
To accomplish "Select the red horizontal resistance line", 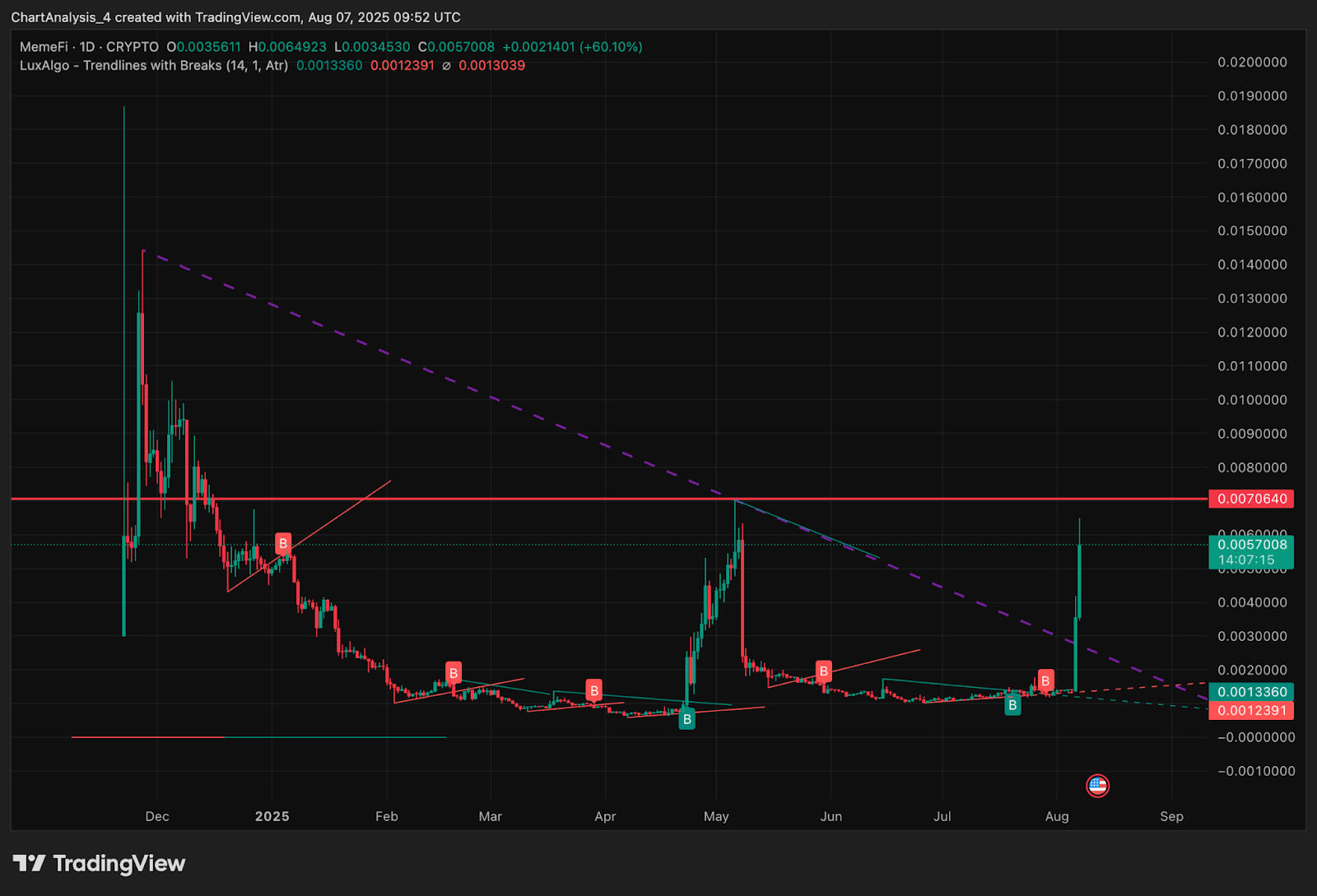I will click(576, 499).
